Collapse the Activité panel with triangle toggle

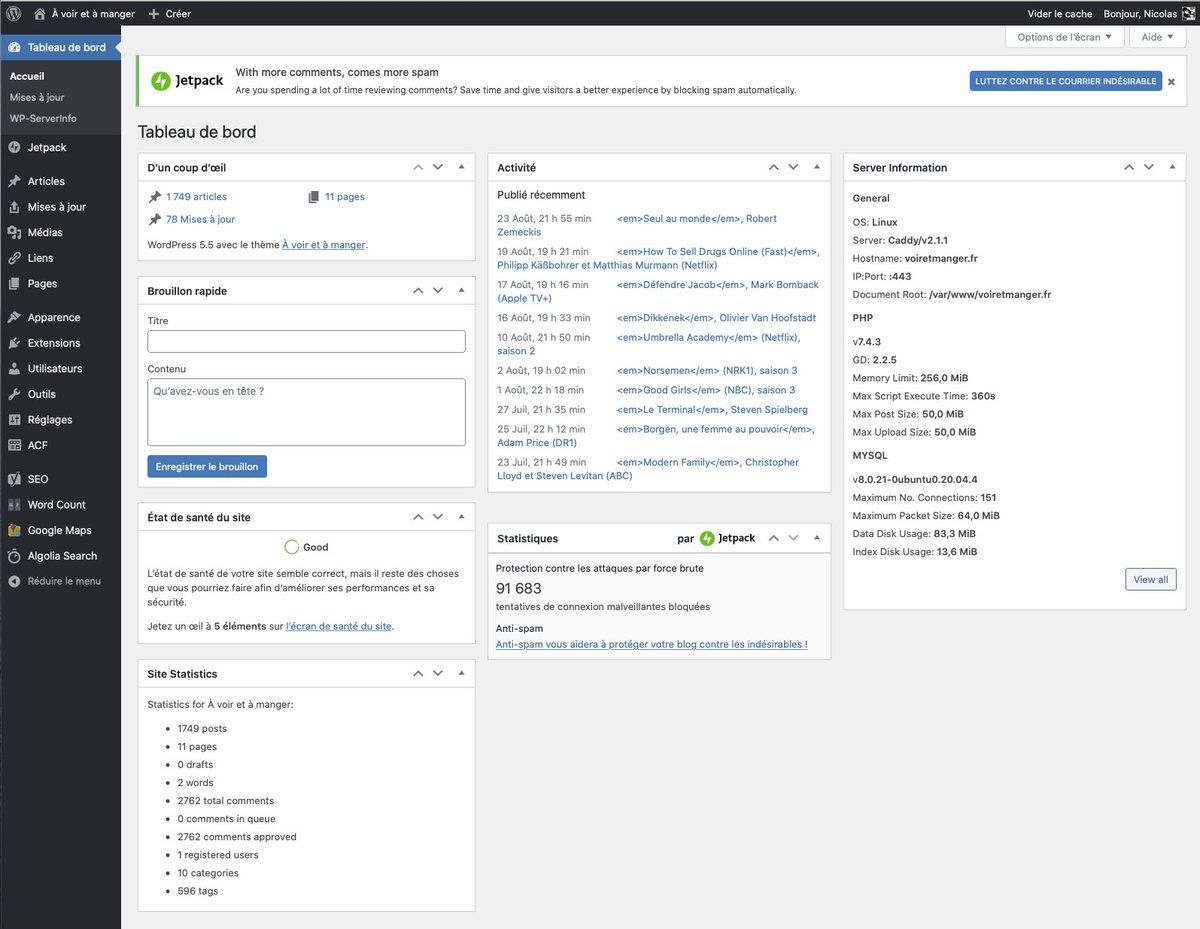[817, 167]
